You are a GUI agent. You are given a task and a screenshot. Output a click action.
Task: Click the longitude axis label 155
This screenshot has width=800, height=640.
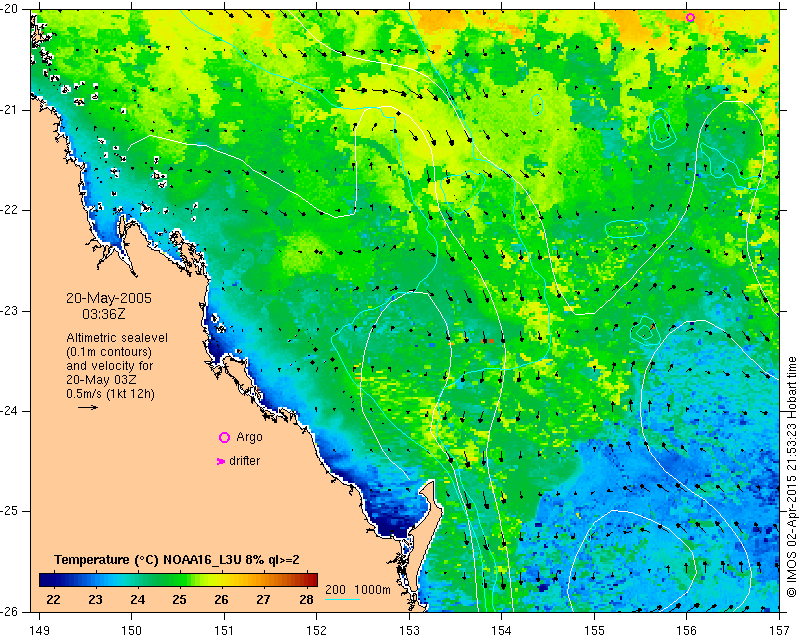(x=594, y=630)
